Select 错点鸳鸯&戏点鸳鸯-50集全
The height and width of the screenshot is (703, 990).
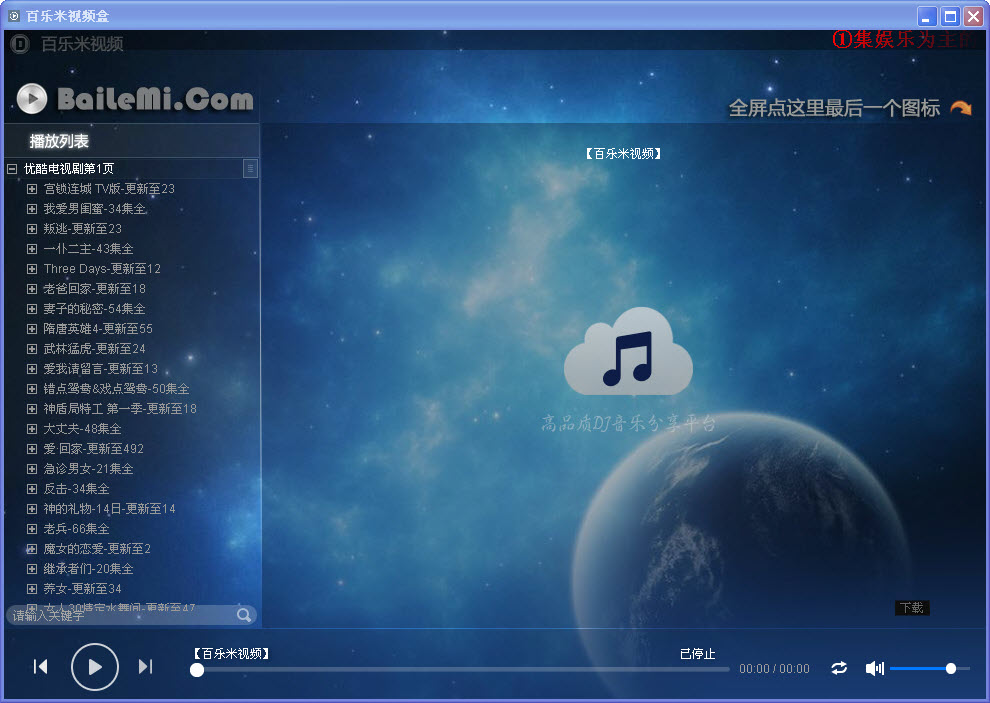pyautogui.click(x=116, y=389)
